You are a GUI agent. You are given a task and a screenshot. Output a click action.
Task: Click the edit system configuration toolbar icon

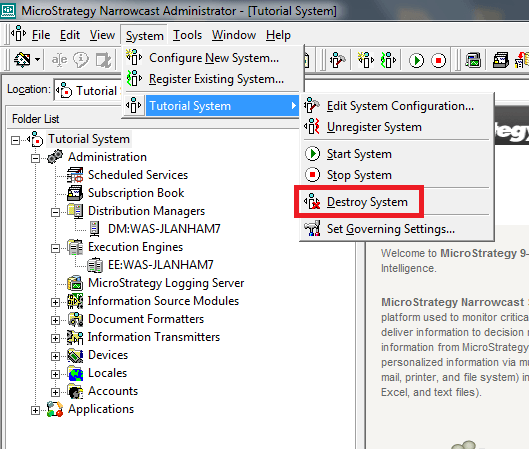click(338, 61)
